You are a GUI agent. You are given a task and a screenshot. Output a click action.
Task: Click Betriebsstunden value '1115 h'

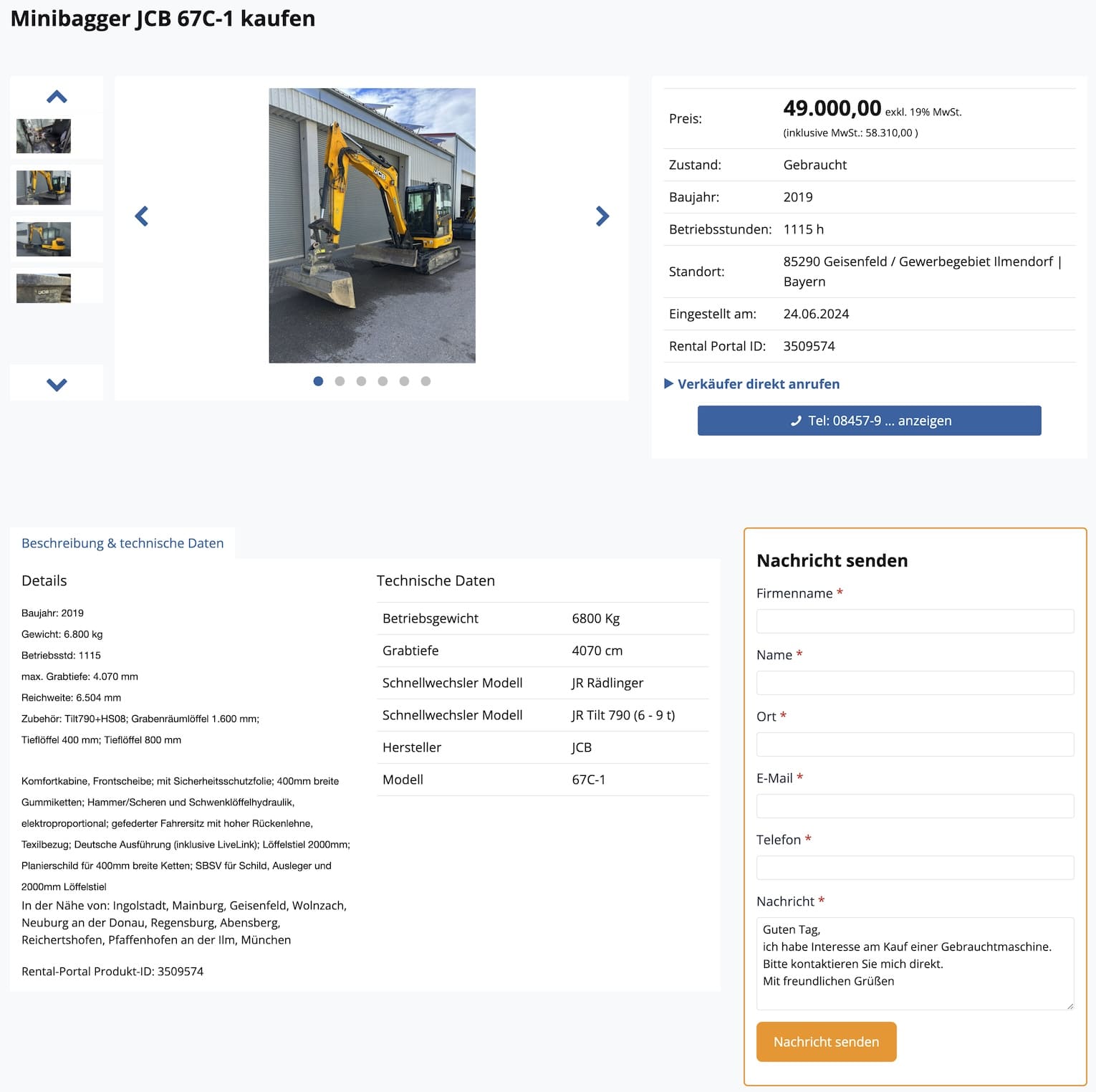click(803, 229)
